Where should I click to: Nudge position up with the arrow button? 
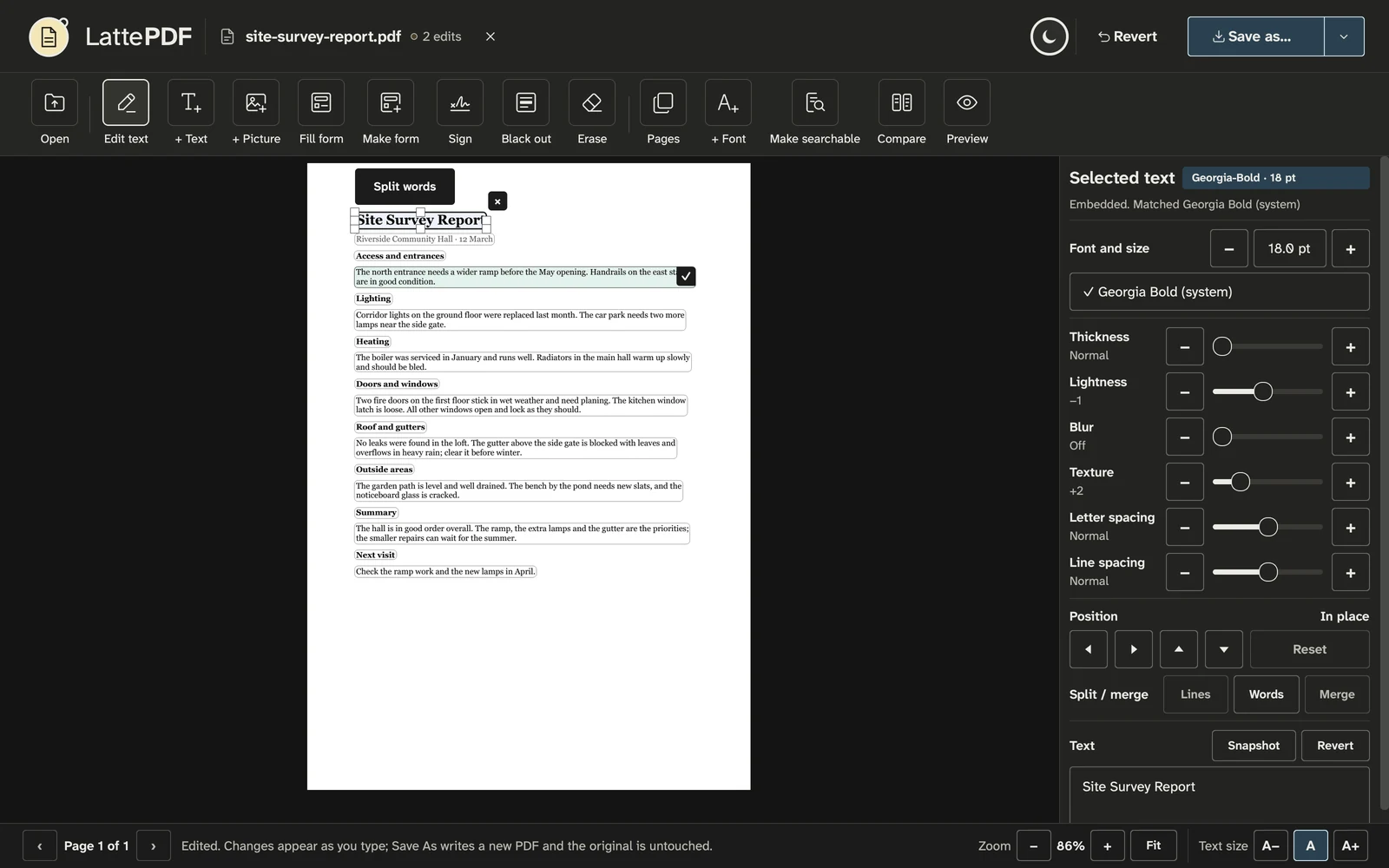(x=1179, y=649)
